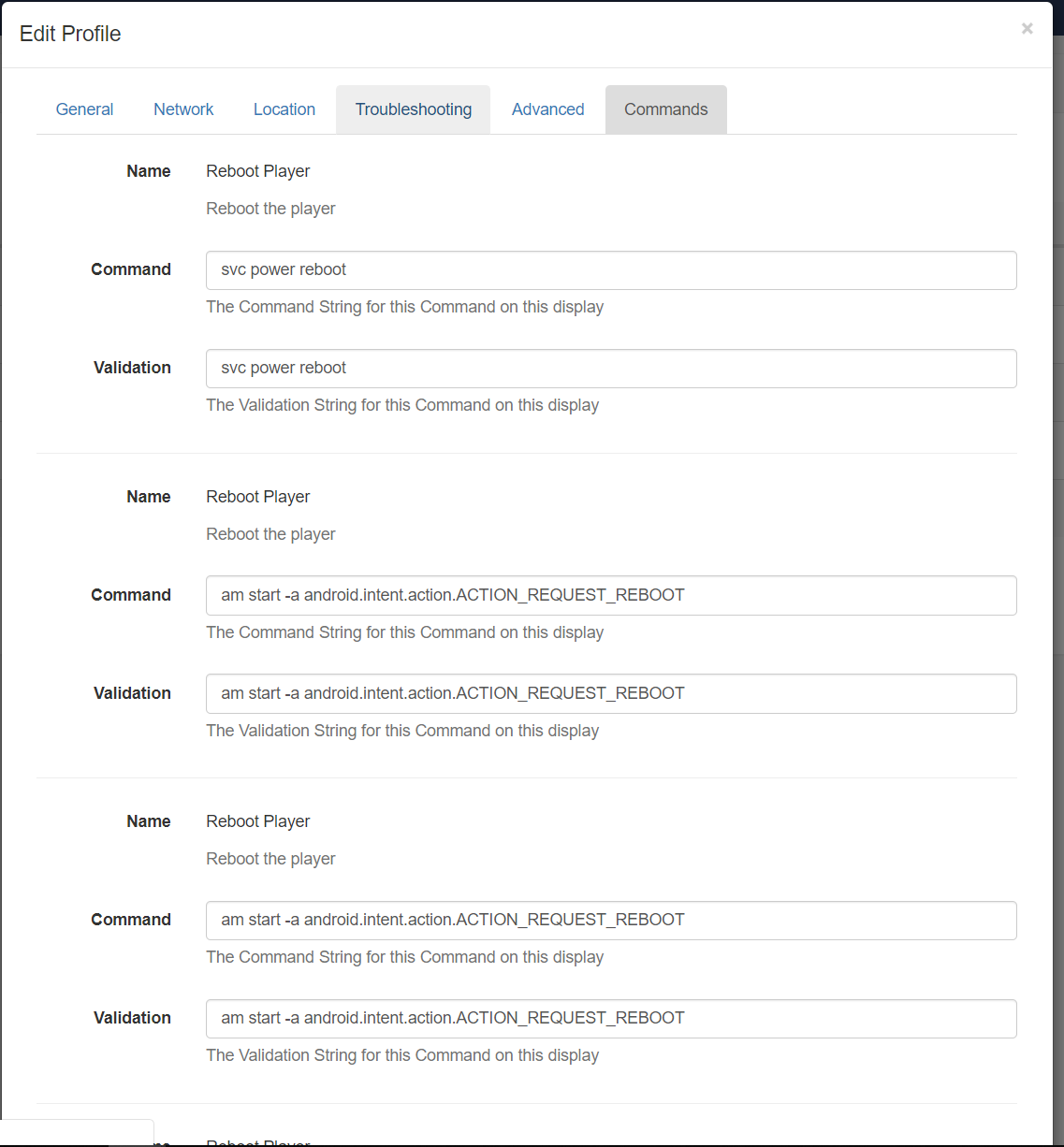Select the Location tab
This screenshot has width=1064, height=1147.
click(284, 109)
